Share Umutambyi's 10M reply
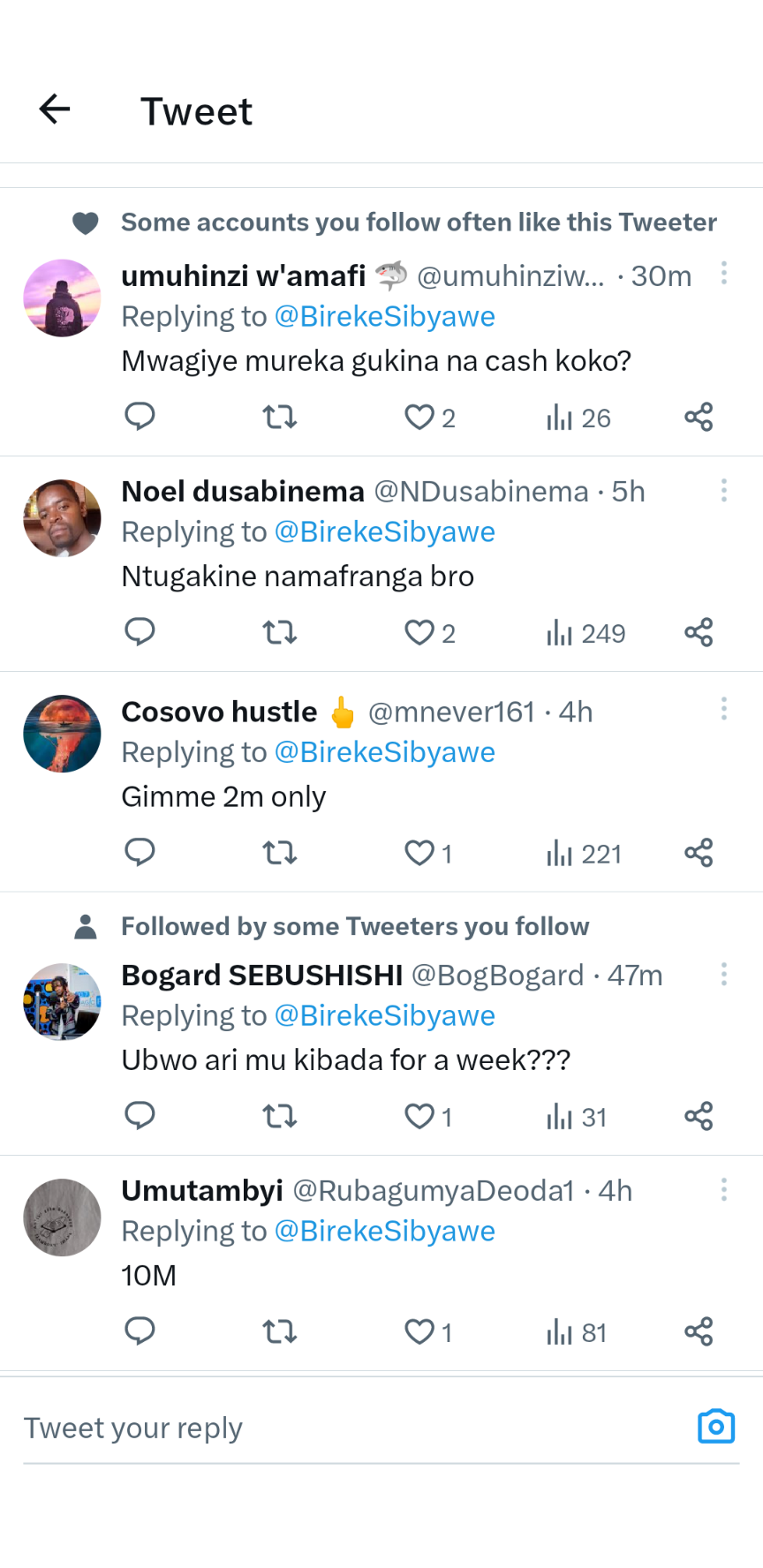Screen dimensions: 763x1568 point(699,1331)
